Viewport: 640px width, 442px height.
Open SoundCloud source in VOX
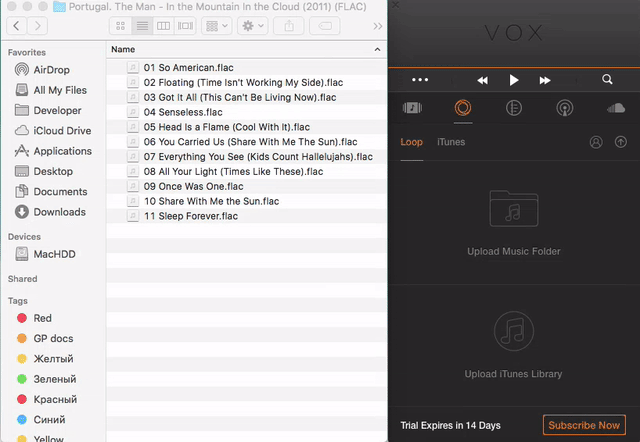click(x=616, y=108)
